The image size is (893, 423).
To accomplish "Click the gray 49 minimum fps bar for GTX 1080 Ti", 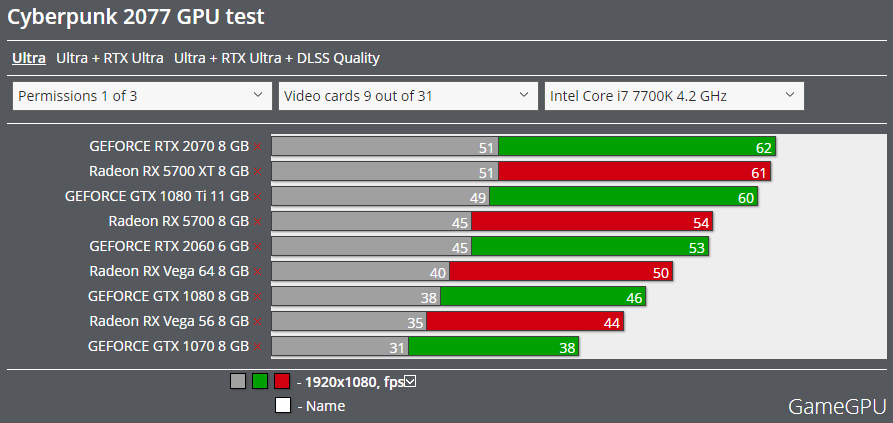I will 380,196.
